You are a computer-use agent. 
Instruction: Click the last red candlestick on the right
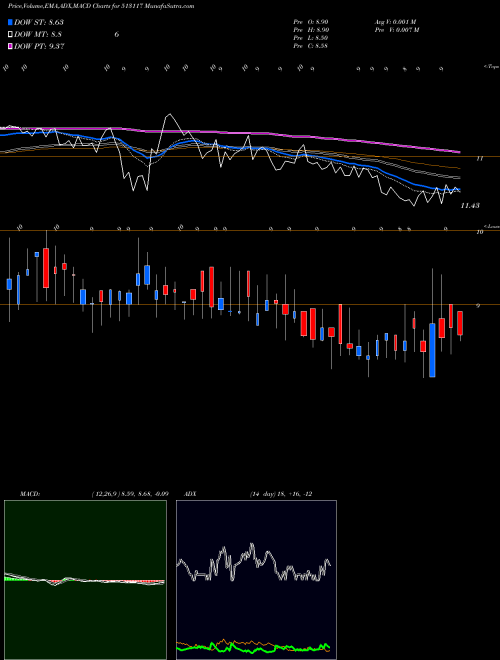coord(460,323)
